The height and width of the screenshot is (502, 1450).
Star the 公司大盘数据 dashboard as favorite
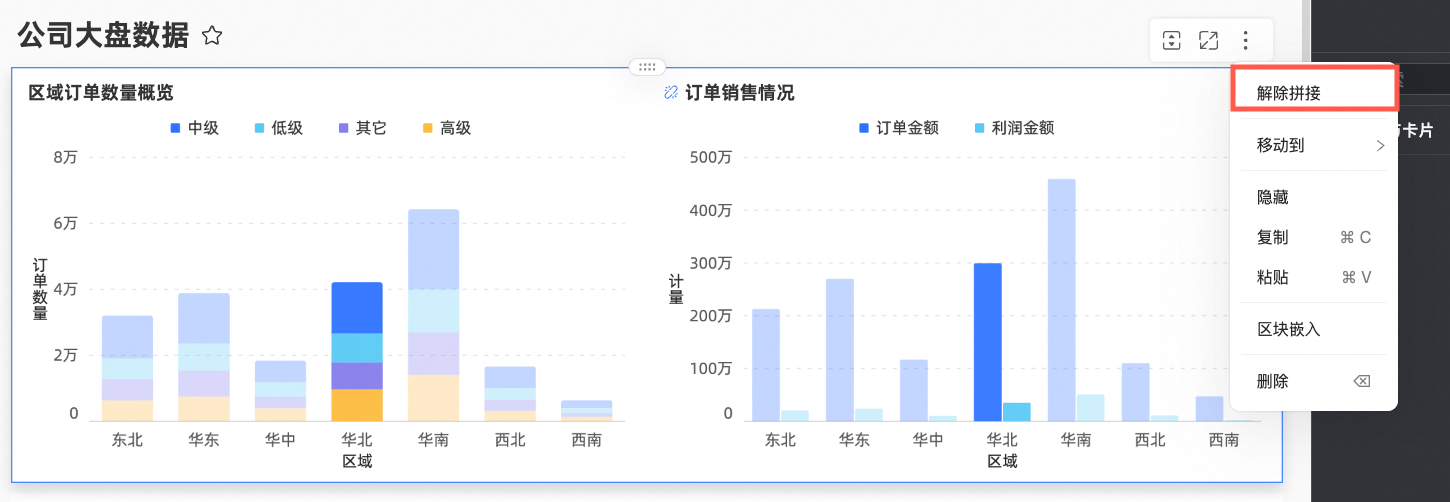pyautogui.click(x=212, y=36)
